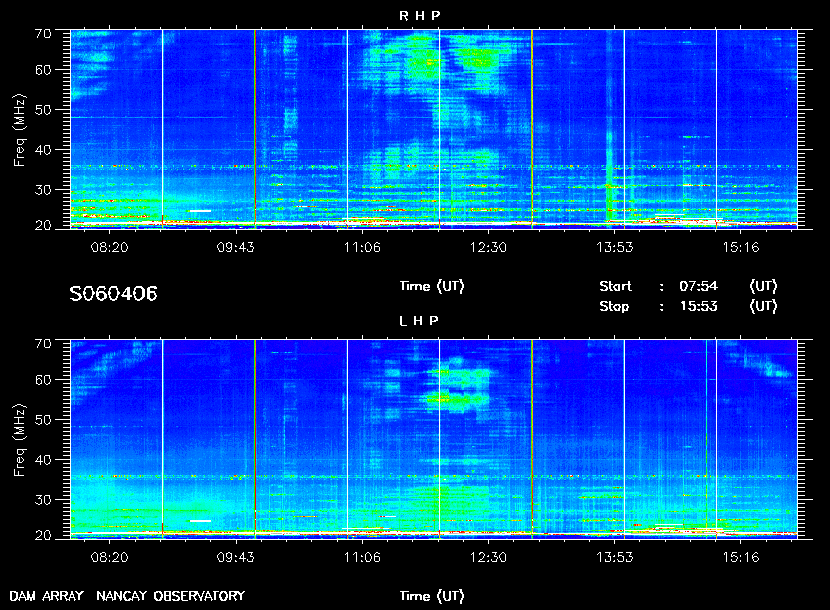The width and height of the screenshot is (830, 610).
Task: Click the Stop label
Action: click(x=614, y=306)
